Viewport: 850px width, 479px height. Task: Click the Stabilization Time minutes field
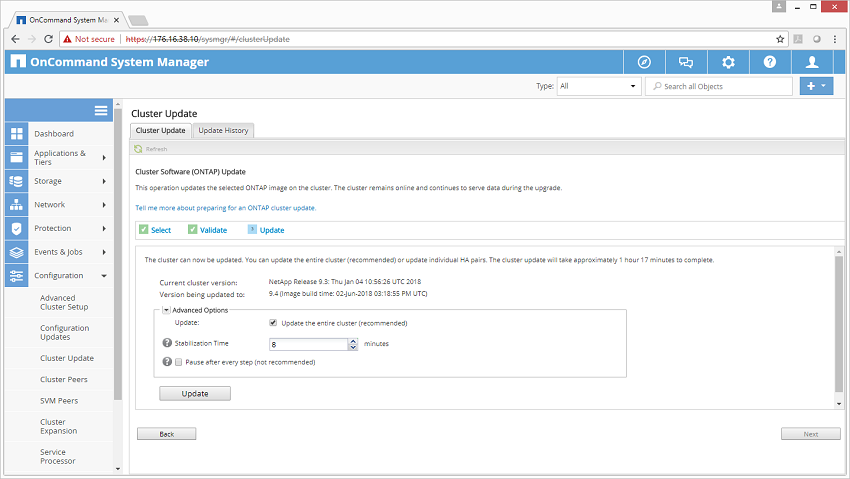coord(308,344)
